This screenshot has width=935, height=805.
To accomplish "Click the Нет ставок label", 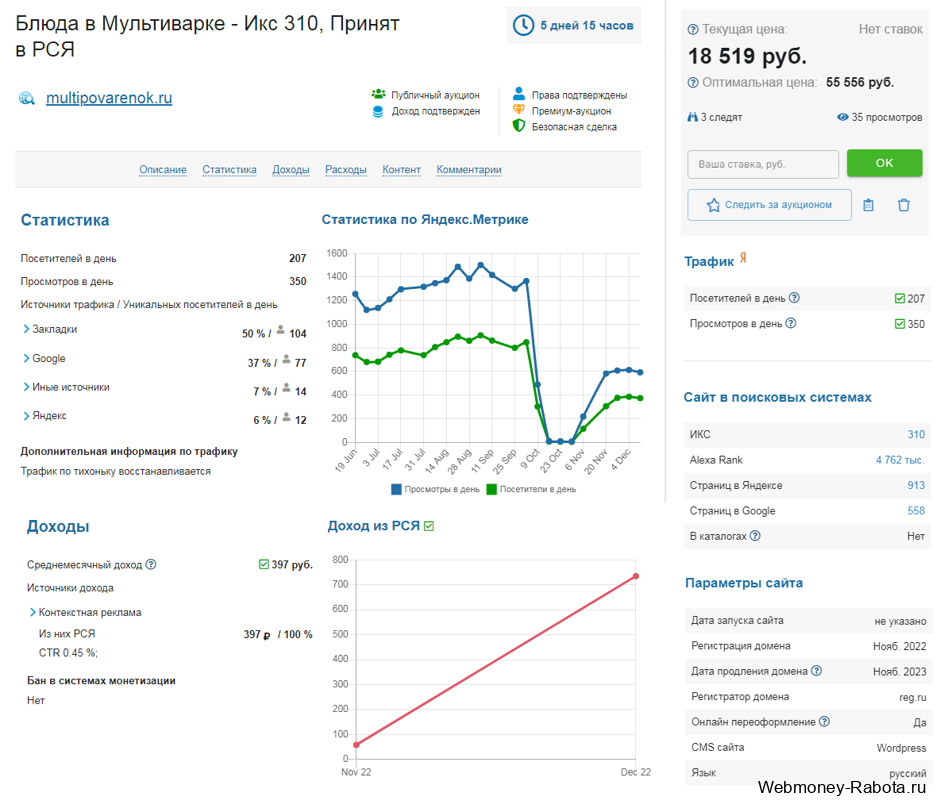I will (x=890, y=29).
